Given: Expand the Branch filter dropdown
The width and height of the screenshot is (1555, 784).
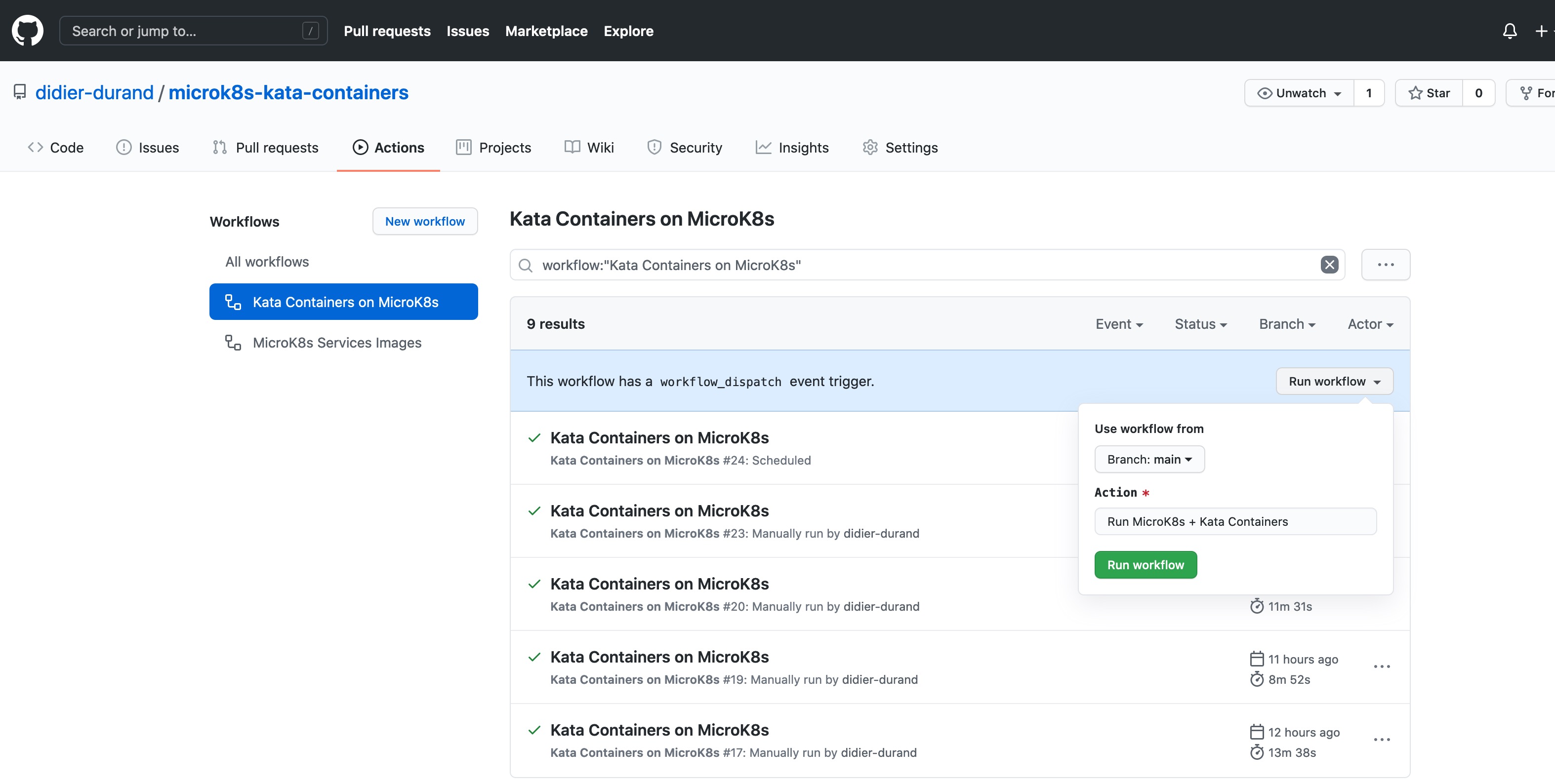Looking at the screenshot, I should 1287,324.
